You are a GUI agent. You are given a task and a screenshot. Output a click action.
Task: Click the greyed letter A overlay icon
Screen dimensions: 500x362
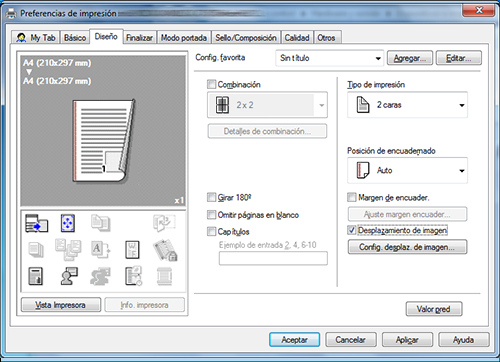101,250
